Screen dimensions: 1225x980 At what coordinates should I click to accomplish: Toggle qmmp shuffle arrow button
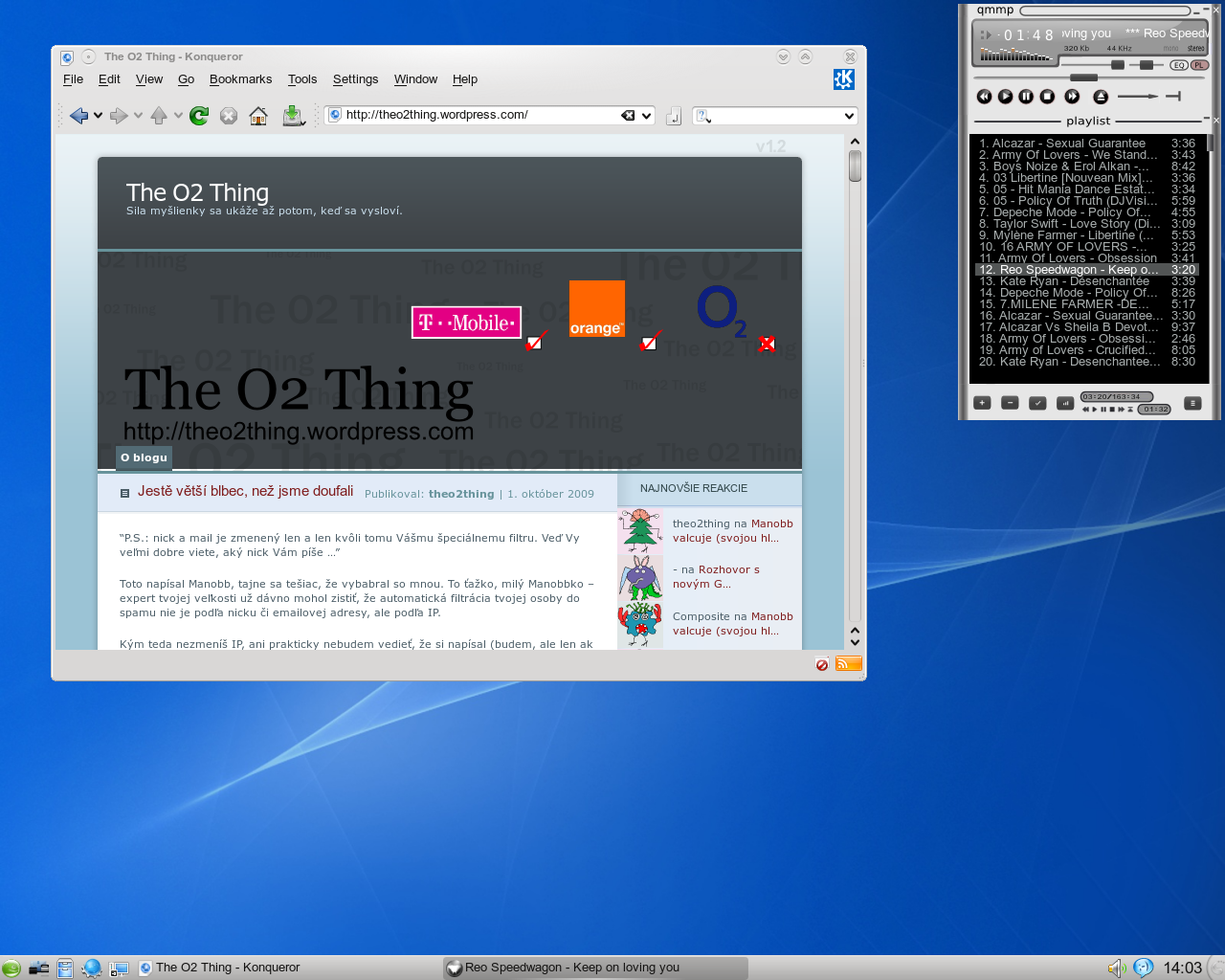click(x=1138, y=97)
